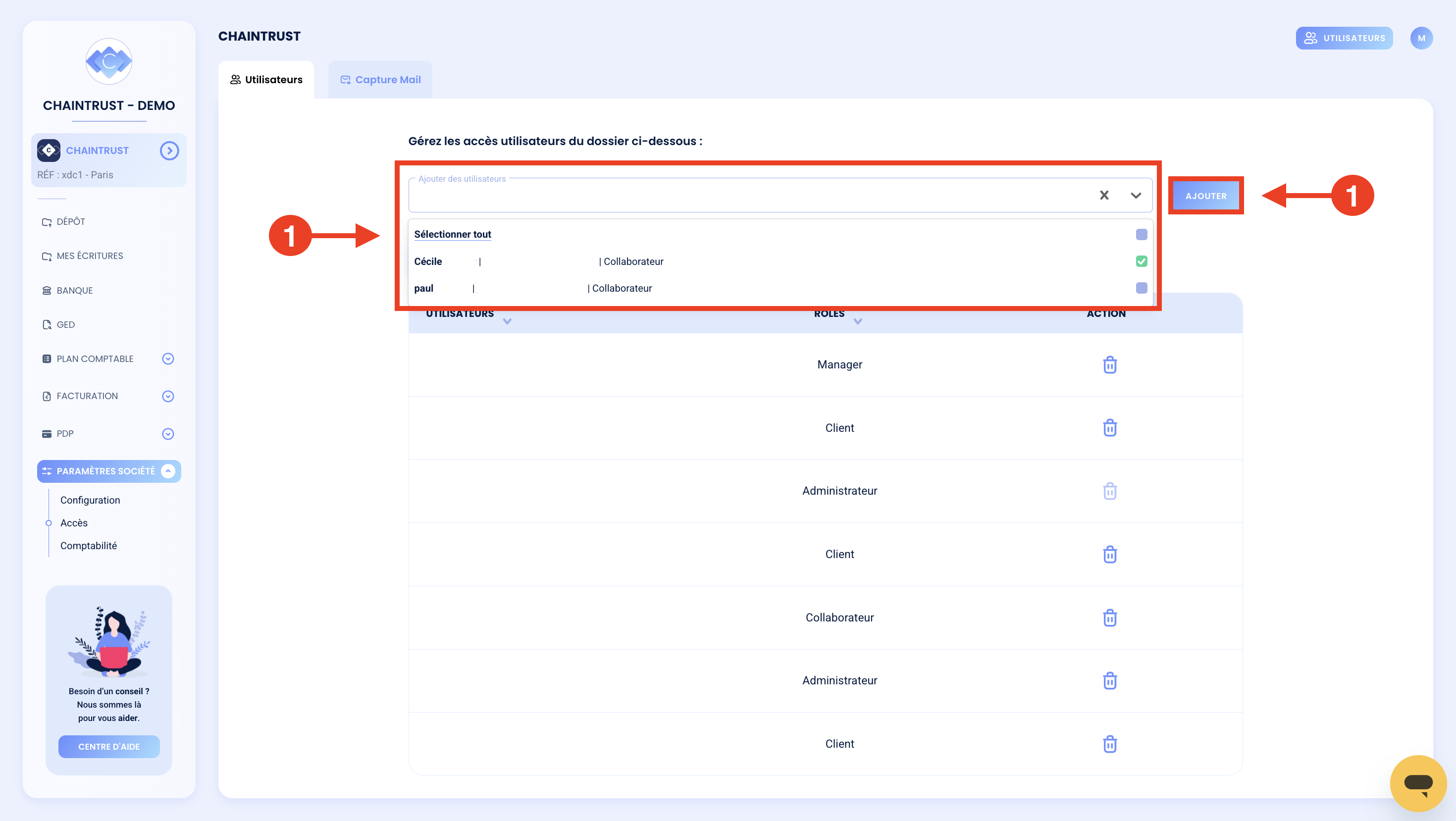Image resolution: width=1456 pixels, height=821 pixels.
Task: Open DÉPÔT in the sidebar
Action: [x=71, y=221]
